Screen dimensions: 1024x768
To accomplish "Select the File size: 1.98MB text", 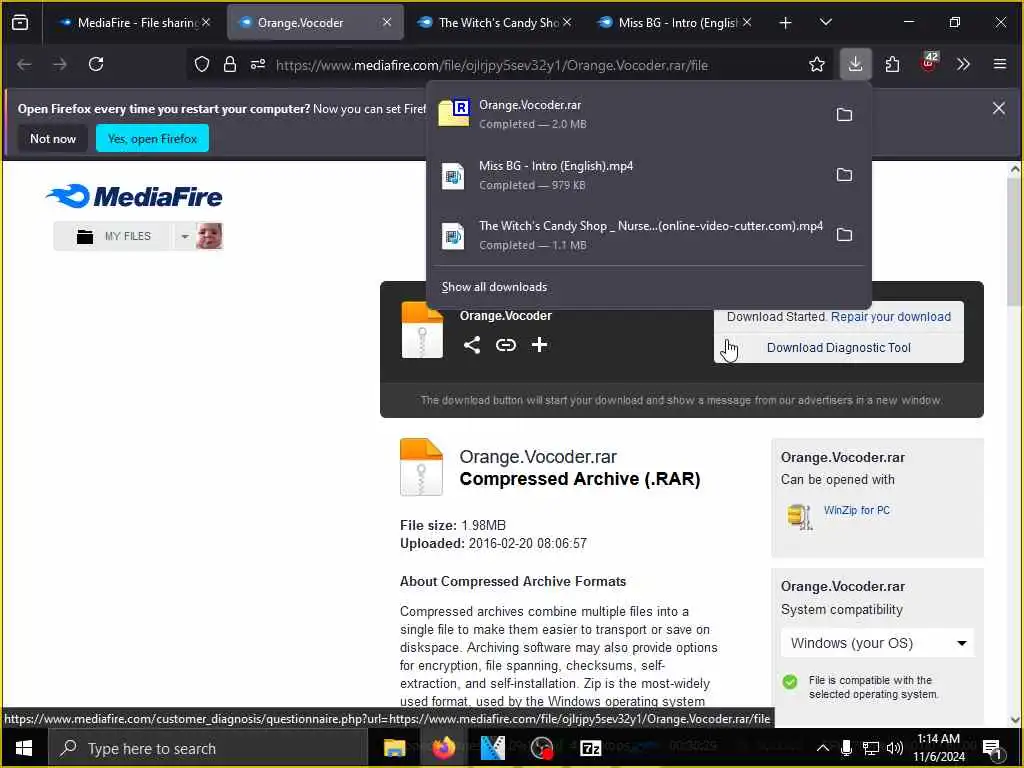I will click(453, 525).
